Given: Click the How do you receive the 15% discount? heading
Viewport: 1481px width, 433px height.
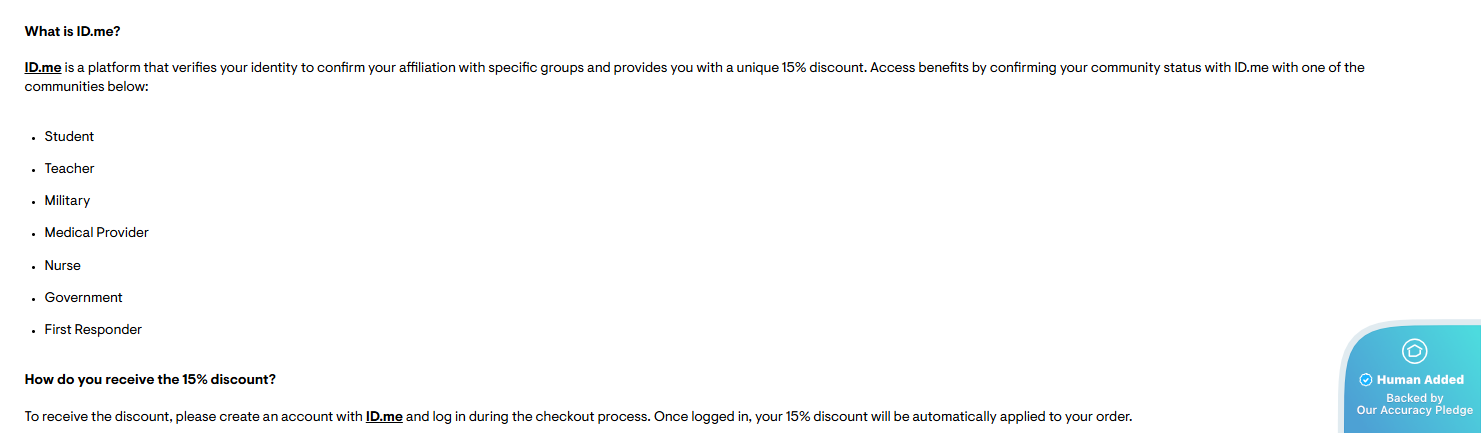Looking at the screenshot, I should pos(150,380).
